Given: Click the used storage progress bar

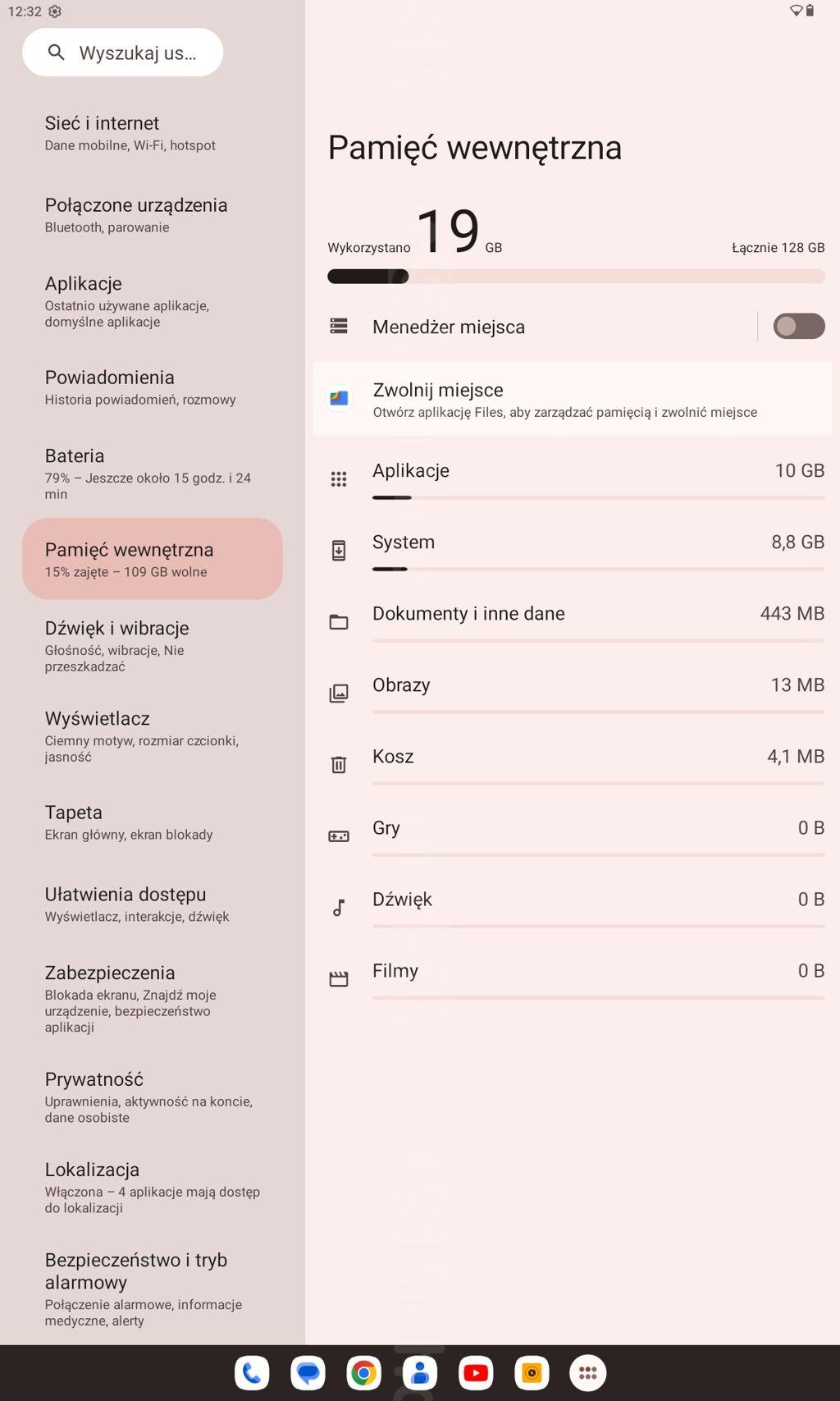Looking at the screenshot, I should [576, 277].
